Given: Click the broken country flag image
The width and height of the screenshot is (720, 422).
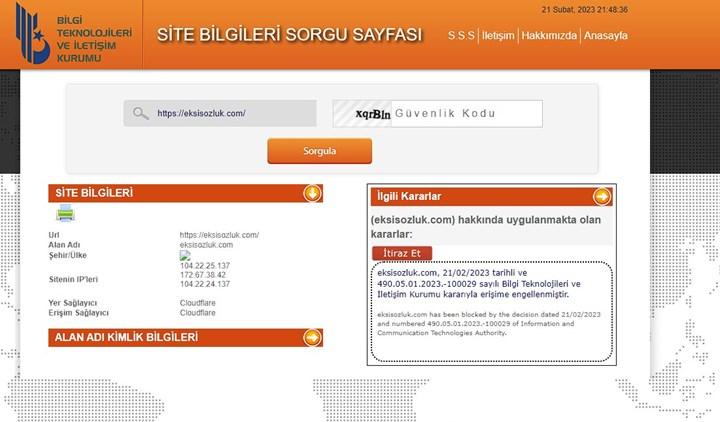Looking at the screenshot, I should 184,255.
